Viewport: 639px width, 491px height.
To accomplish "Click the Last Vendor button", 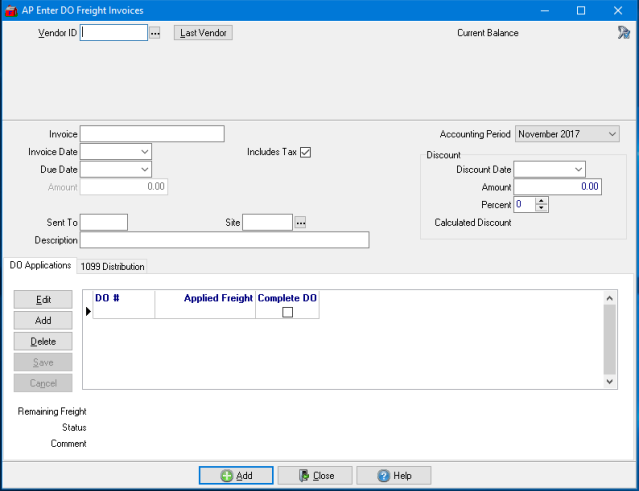I will (203, 33).
